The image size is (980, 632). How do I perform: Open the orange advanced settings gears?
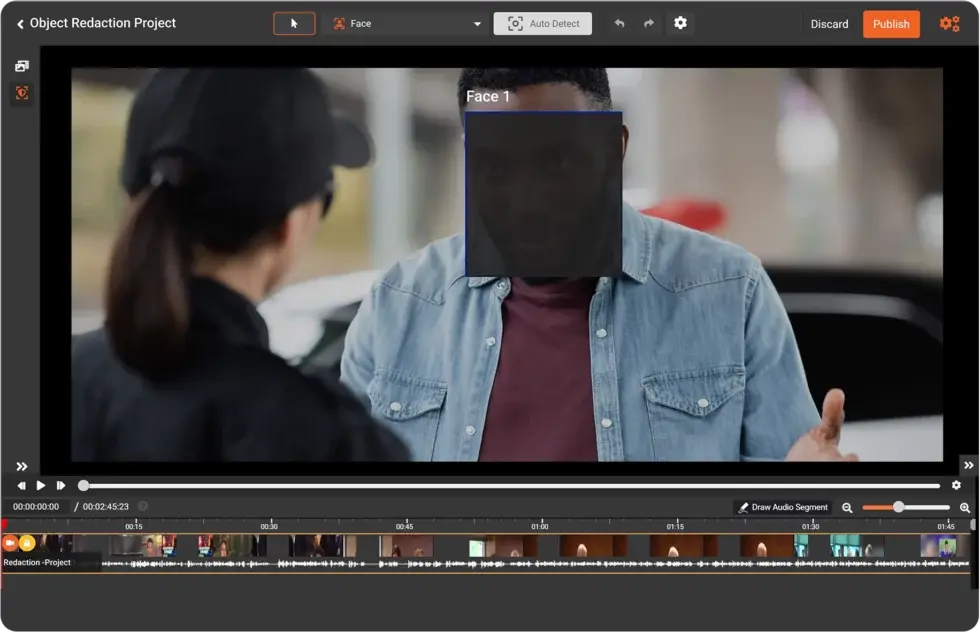(x=949, y=24)
